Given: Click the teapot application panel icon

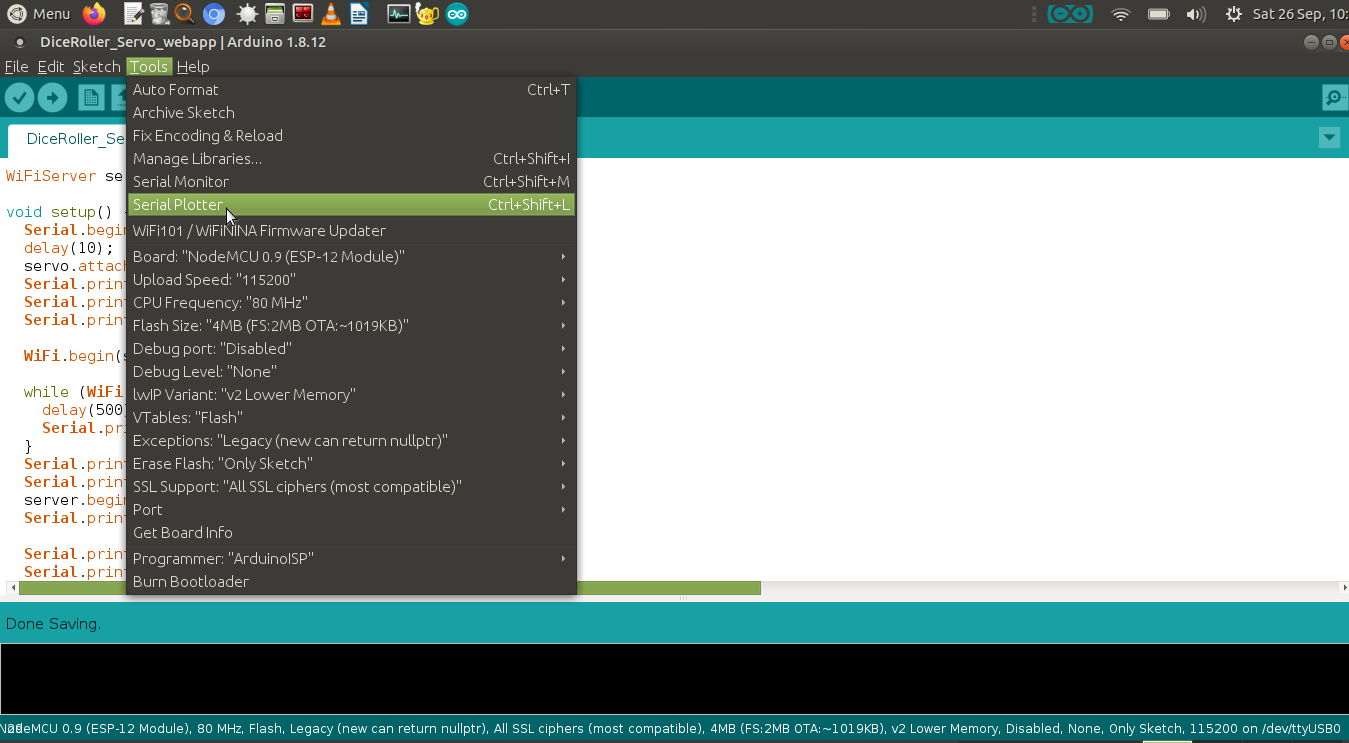Looking at the screenshot, I should point(427,14).
